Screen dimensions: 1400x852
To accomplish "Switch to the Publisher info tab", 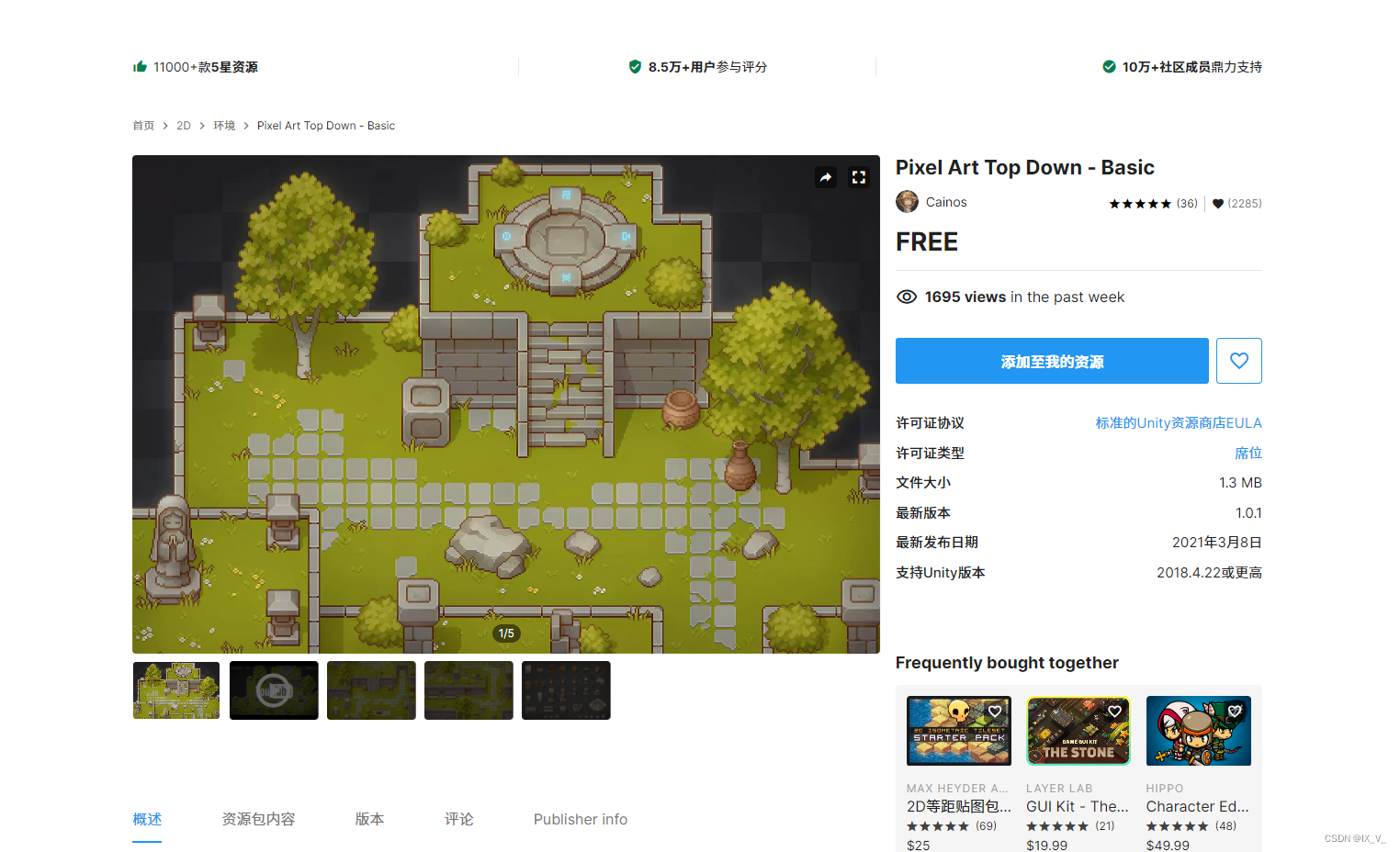I will point(581,819).
